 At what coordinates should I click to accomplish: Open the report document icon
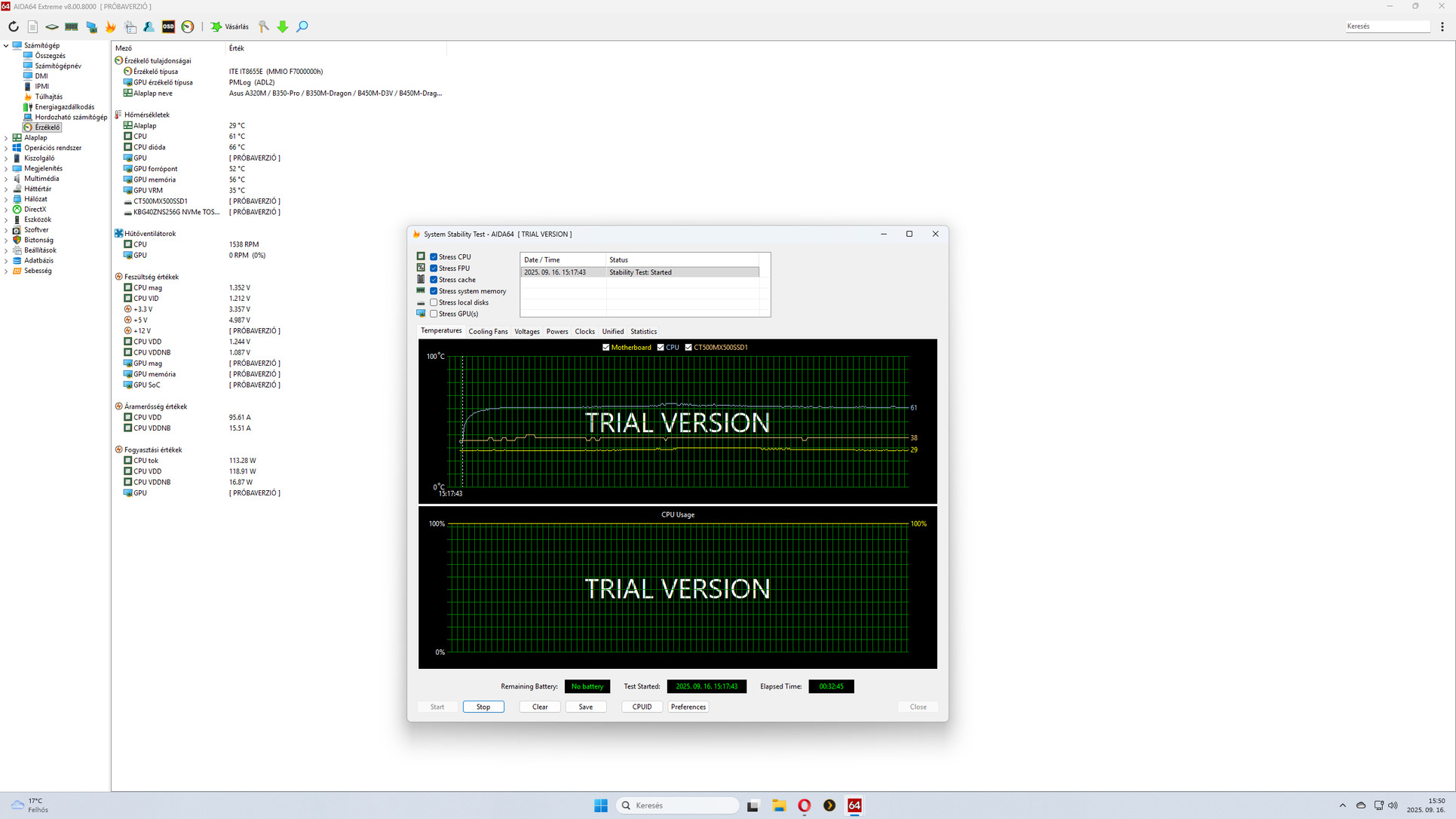(x=32, y=26)
